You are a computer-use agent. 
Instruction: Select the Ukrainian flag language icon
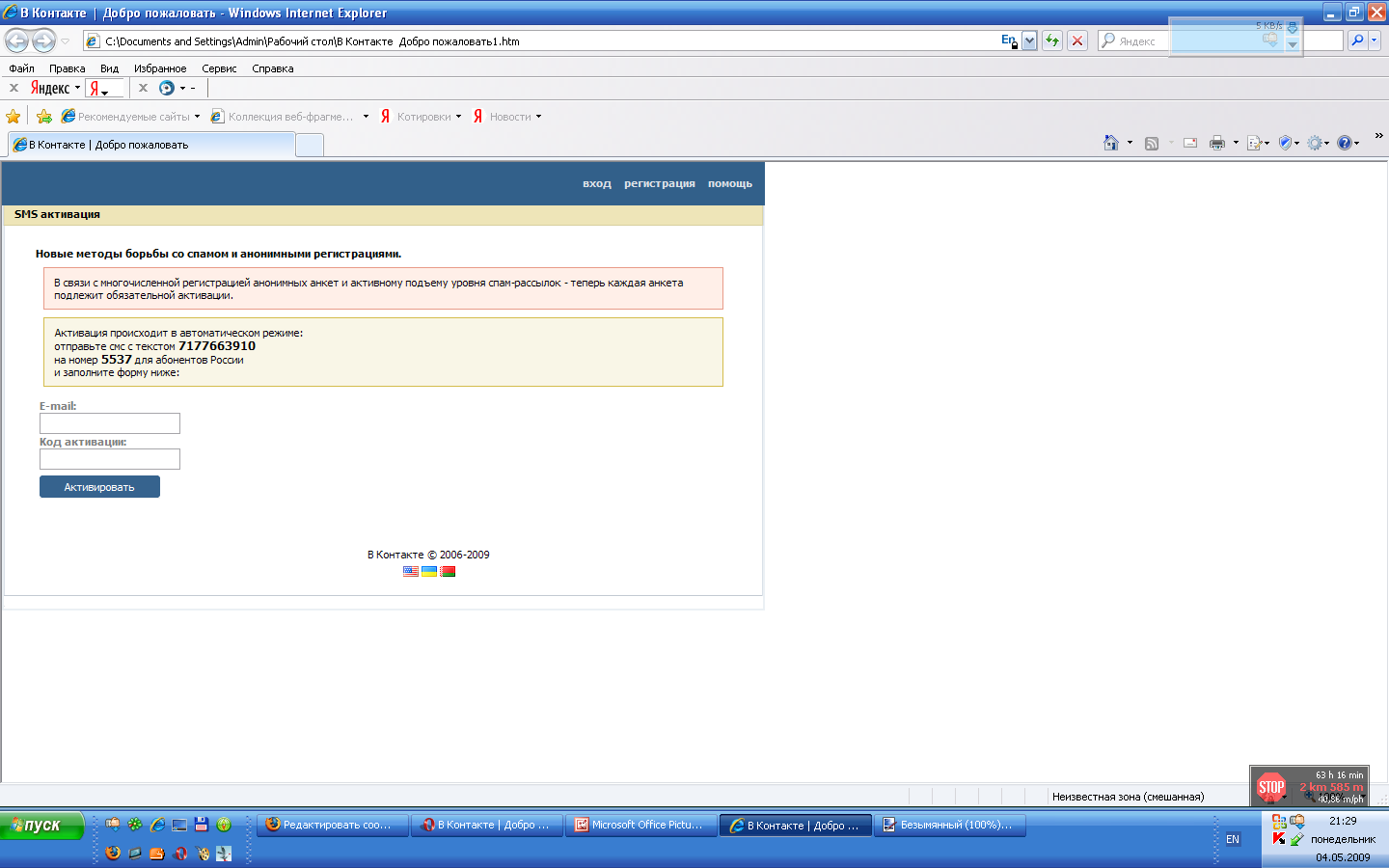tap(429, 571)
